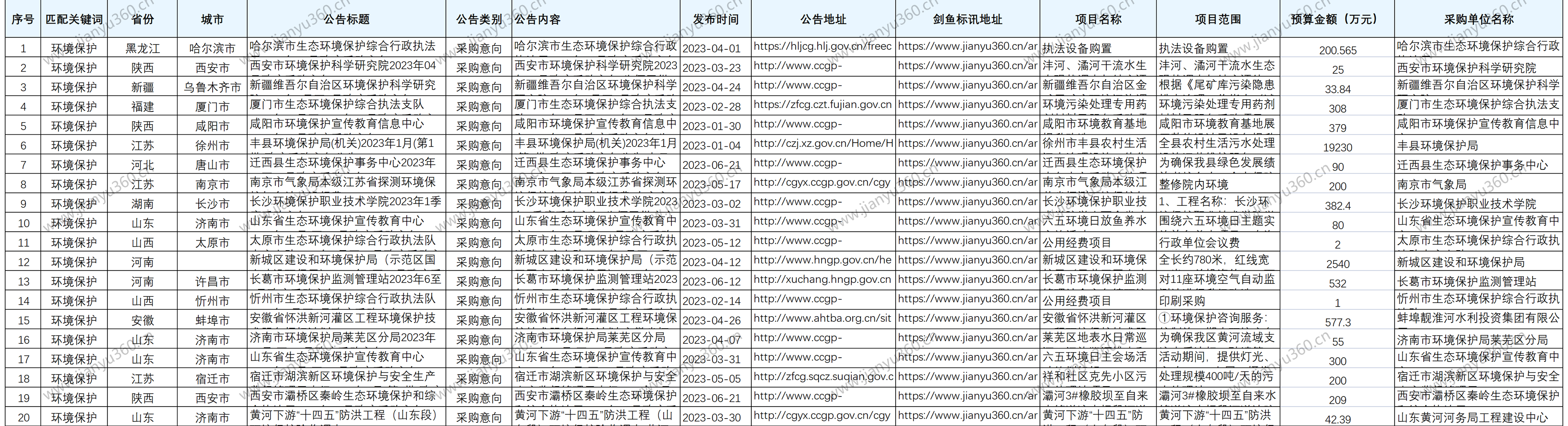Click the date 2023-01-04
The image size is (1568, 426).
click(712, 146)
